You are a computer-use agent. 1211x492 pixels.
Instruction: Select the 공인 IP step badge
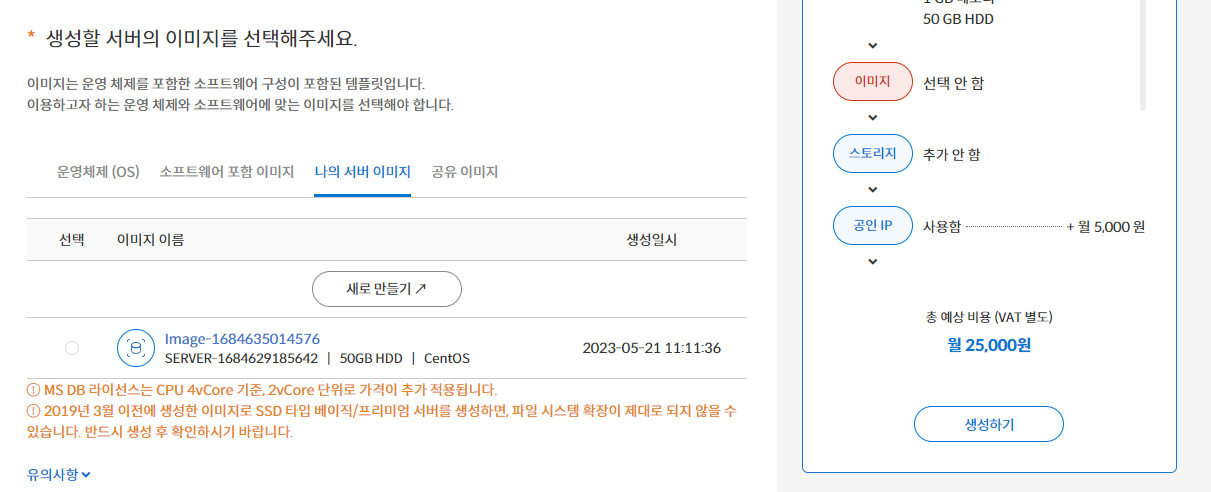(x=873, y=226)
